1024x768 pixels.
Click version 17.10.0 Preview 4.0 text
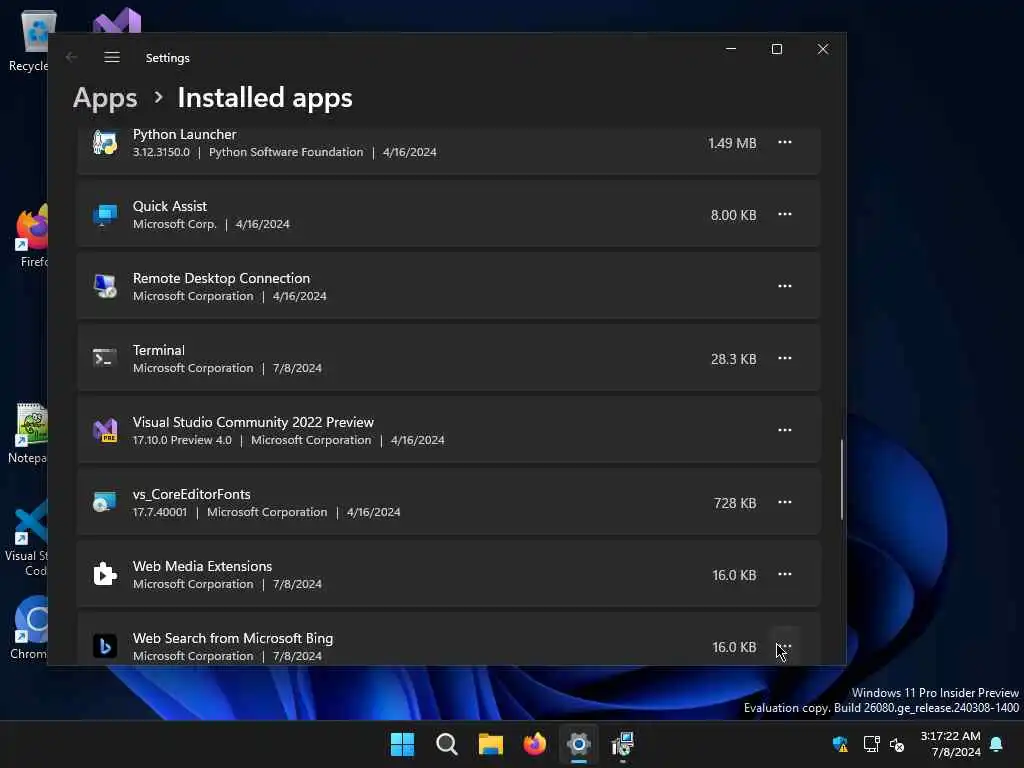click(x=182, y=440)
